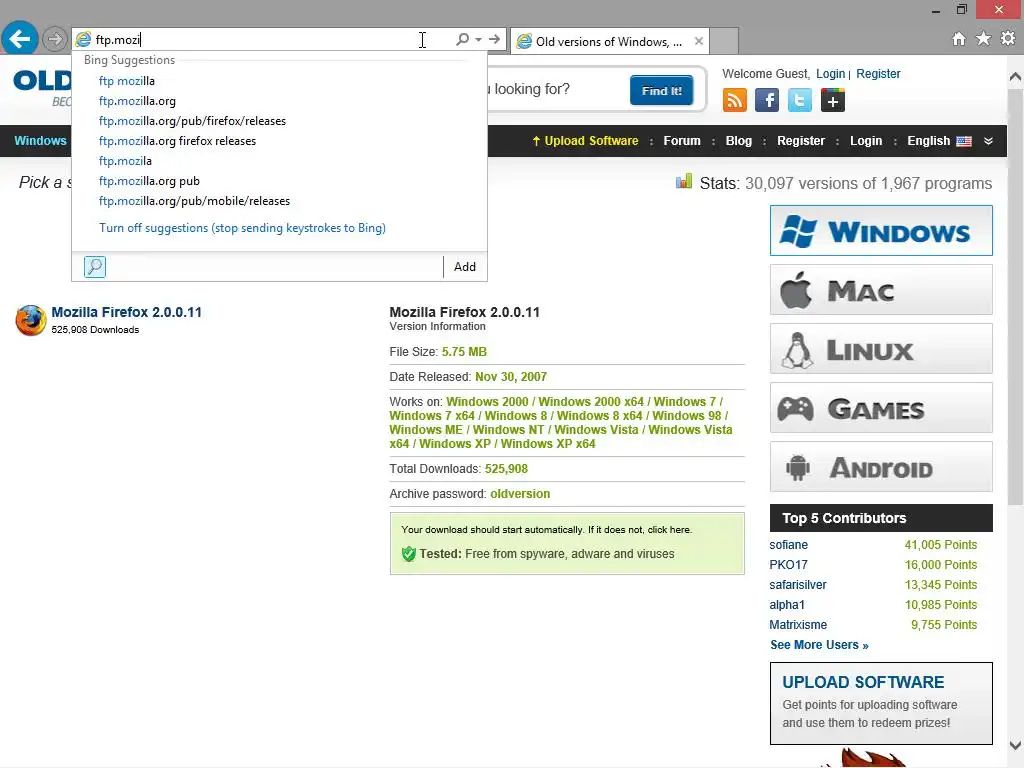Image resolution: width=1024 pixels, height=768 pixels.
Task: Click the 'looking for?' search field
Action: tap(555, 89)
